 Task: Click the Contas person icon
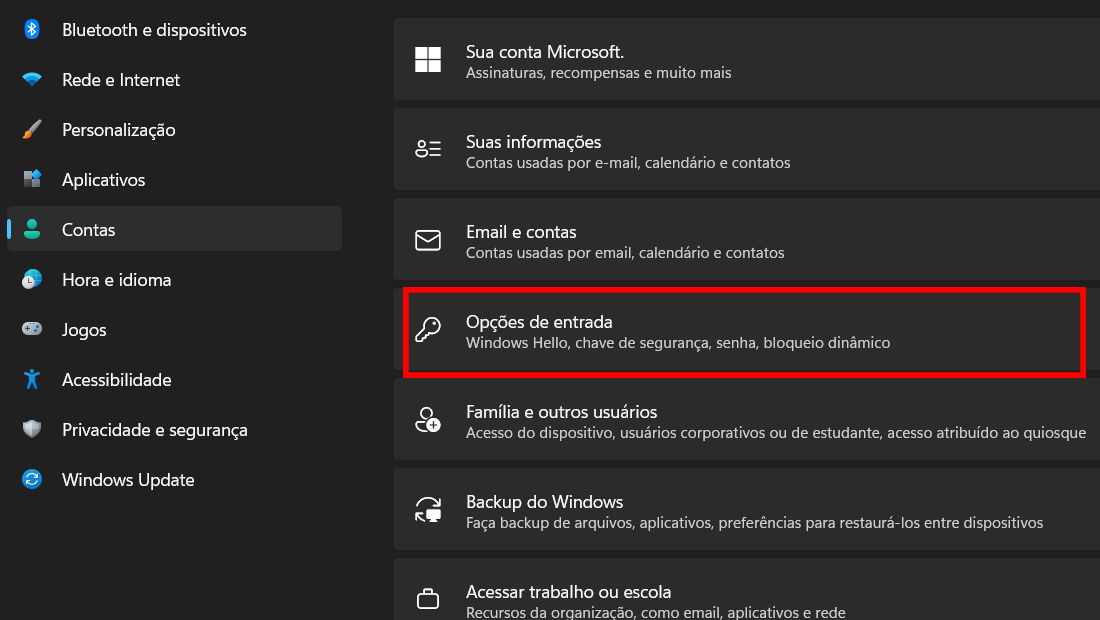tap(32, 229)
